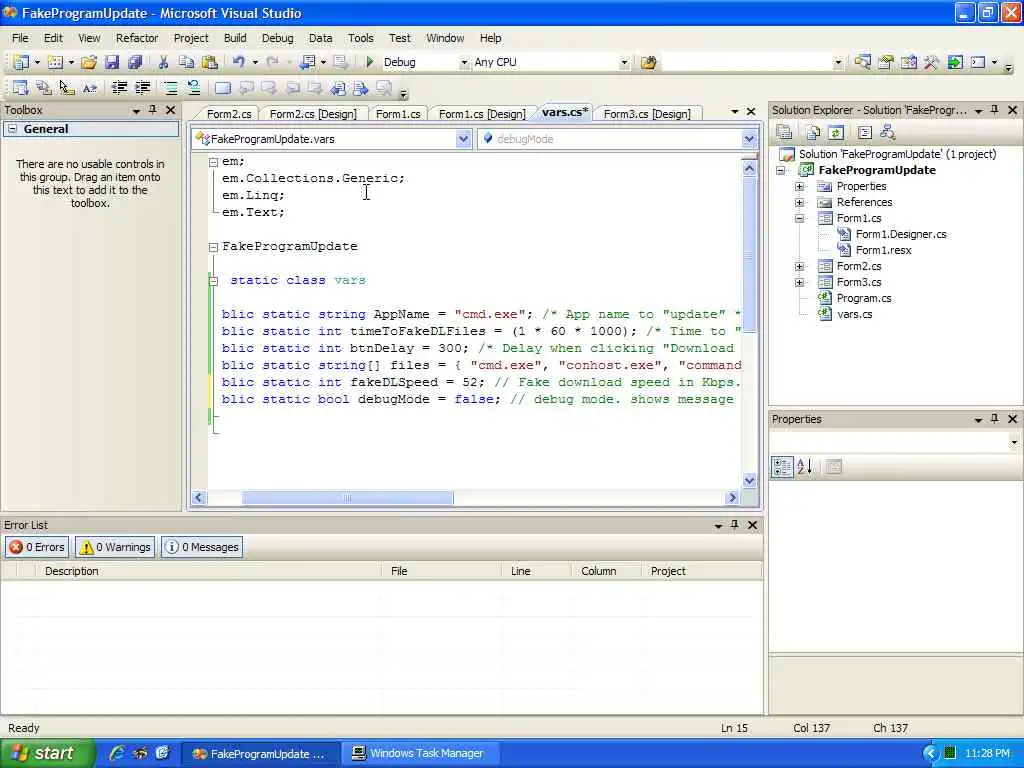Click the Navigate Backward icon
This screenshot has width=1024, height=768.
tap(306, 62)
